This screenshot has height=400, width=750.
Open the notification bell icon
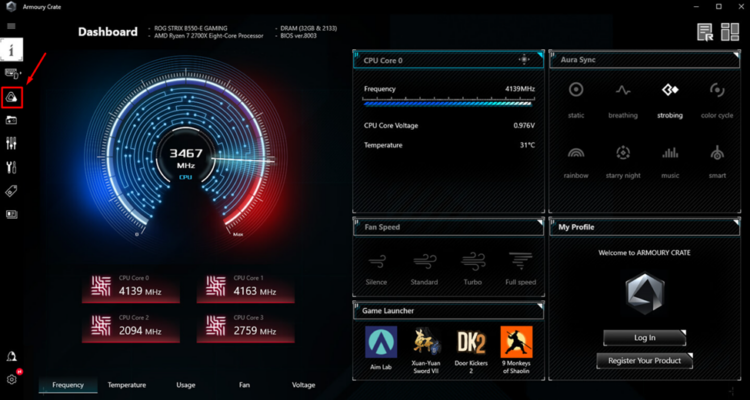pyautogui.click(x=11, y=356)
